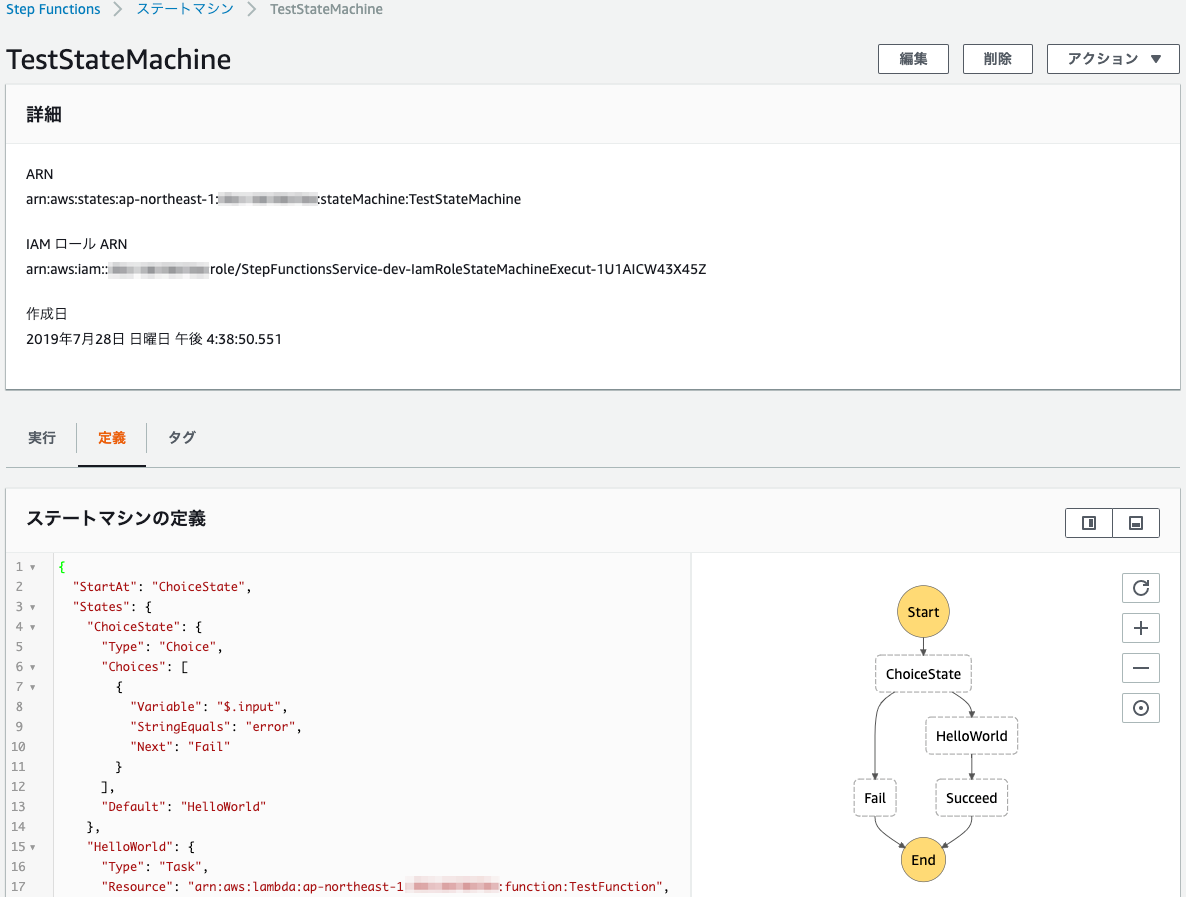
Task: Collapse the code fold at line 1
Action: [32, 567]
